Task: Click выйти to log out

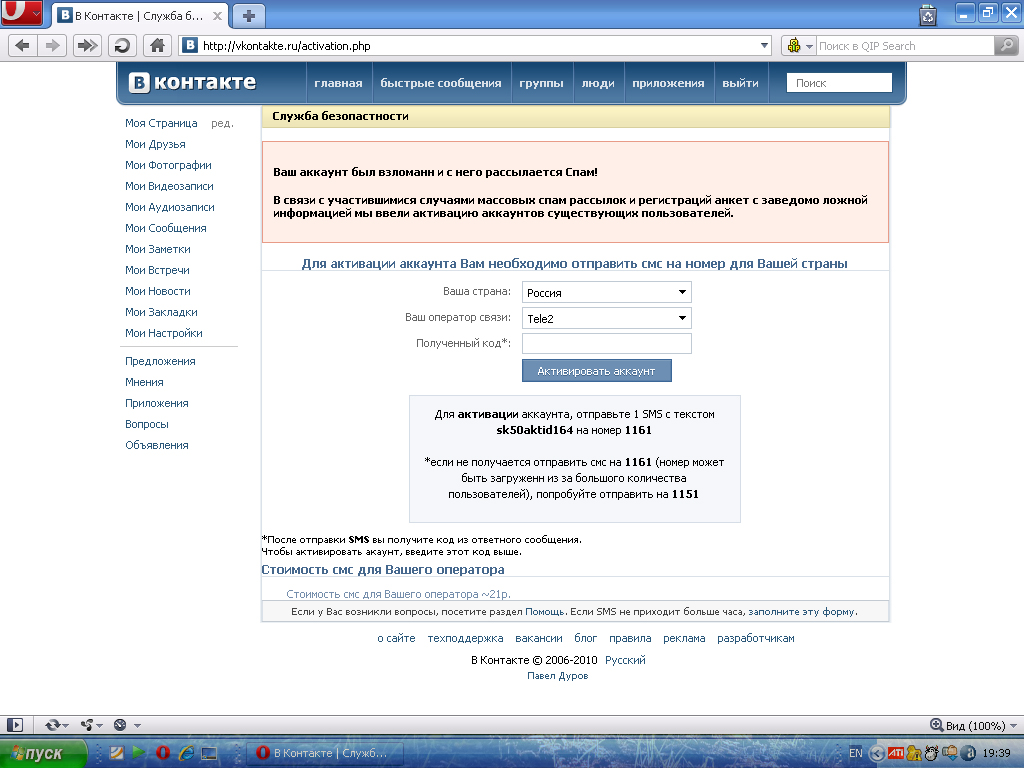Action: click(x=741, y=83)
